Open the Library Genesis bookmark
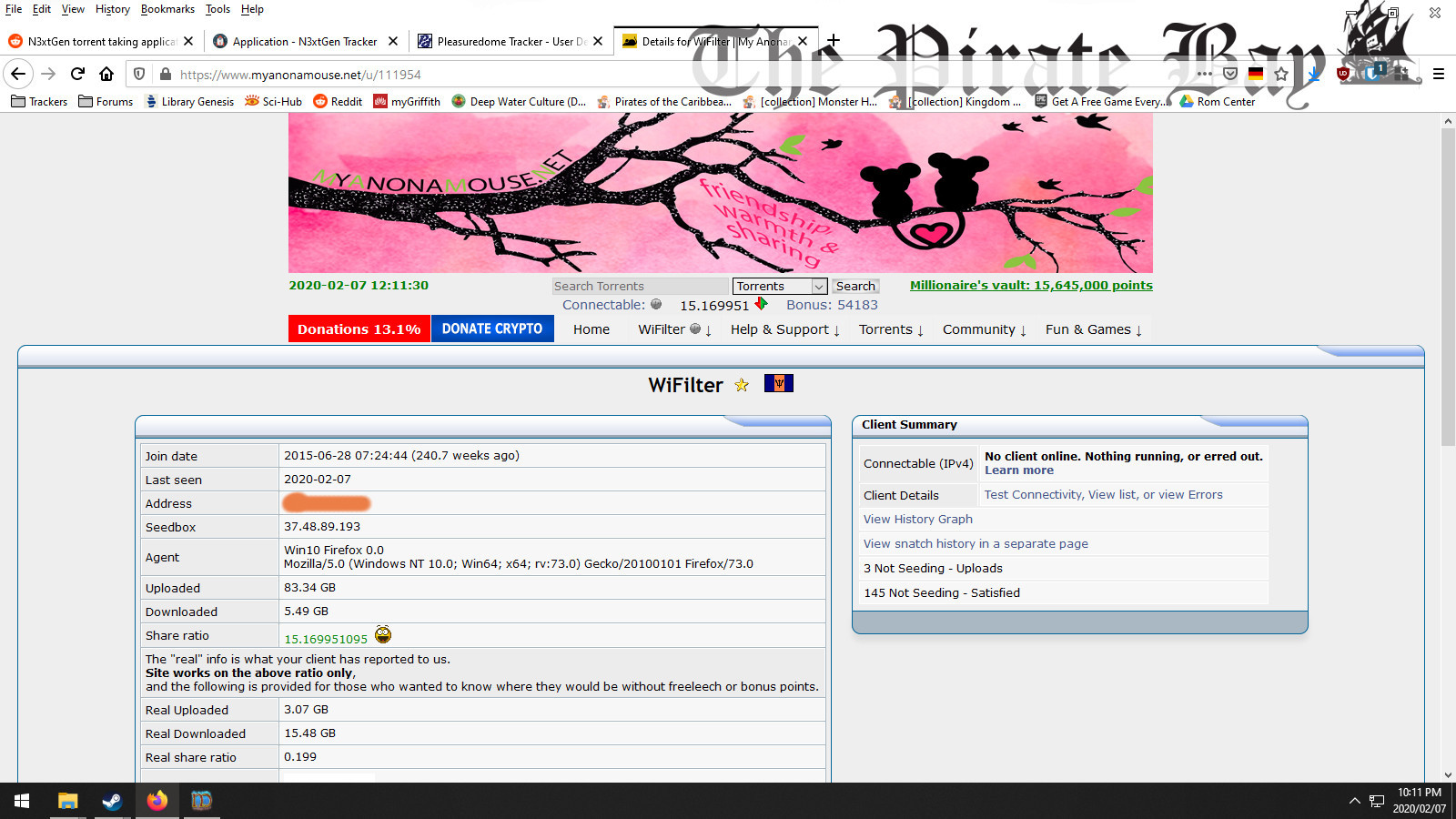Viewport: 1456px width, 819px height. pos(189,101)
